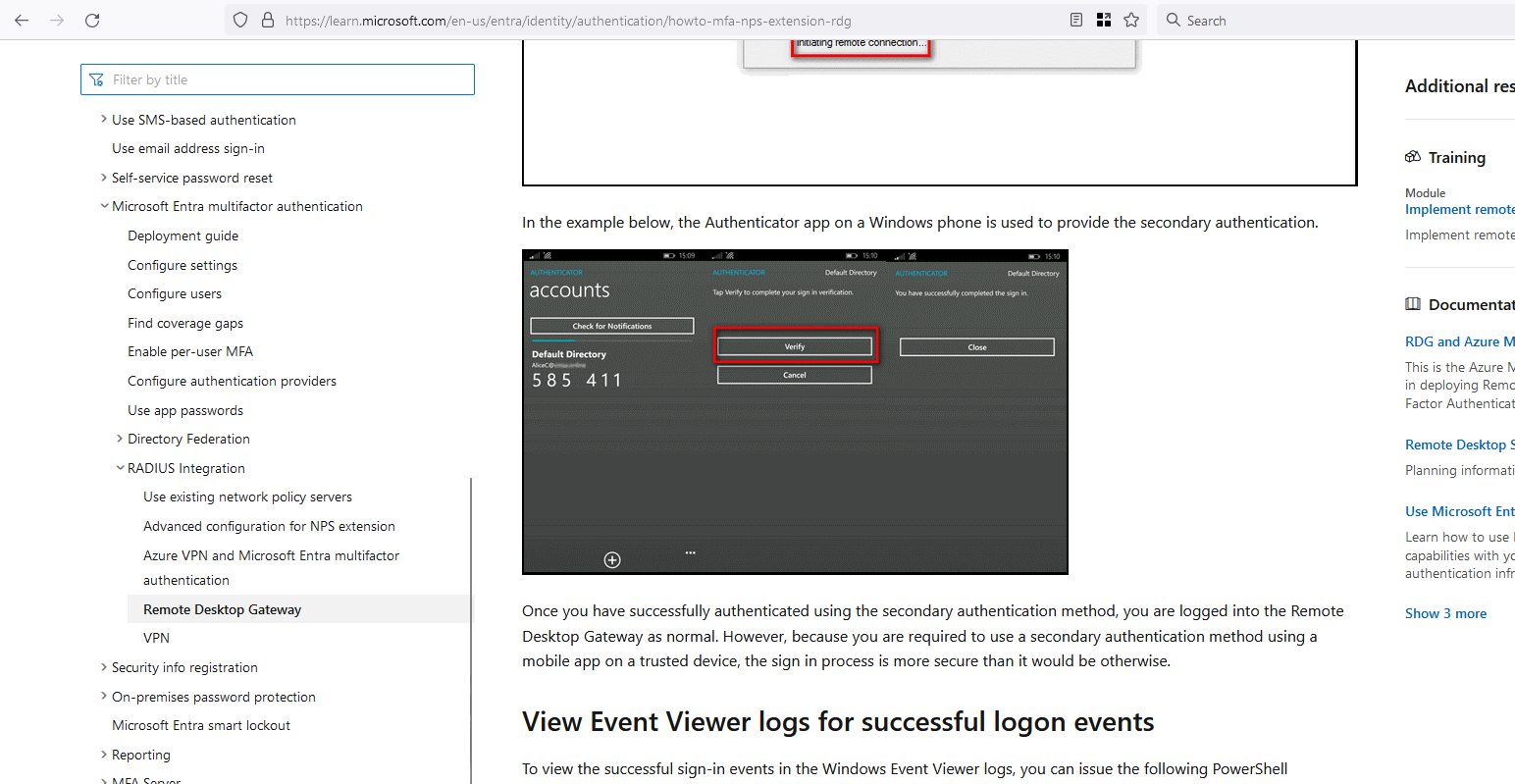Collapse Microsoft Entra multifactor authentication
This screenshot has height=784, width=1515.
coord(104,206)
